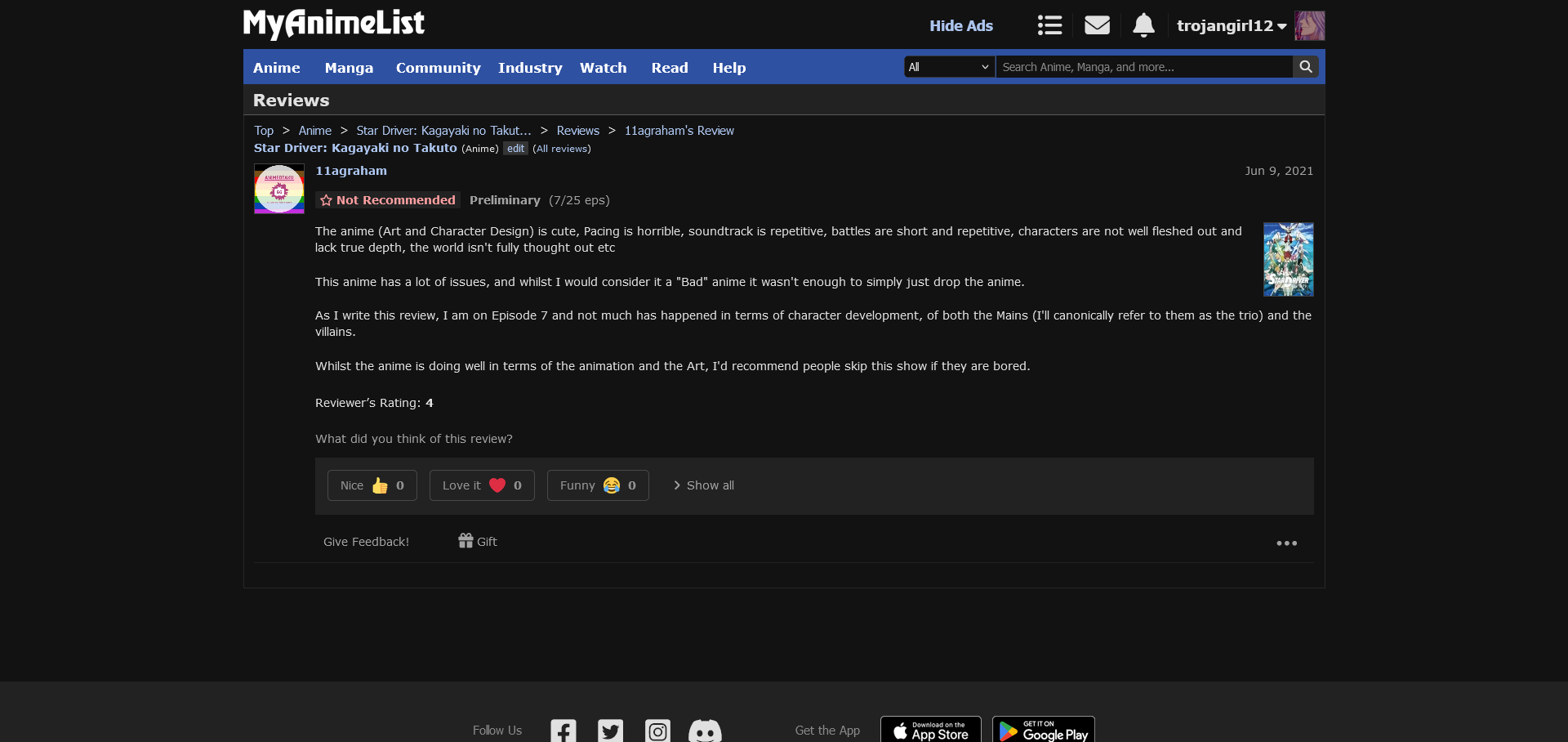Screen dimensions: 1568x742
Task: Click the thumbs-up Nice reaction button
Action: coord(372,485)
